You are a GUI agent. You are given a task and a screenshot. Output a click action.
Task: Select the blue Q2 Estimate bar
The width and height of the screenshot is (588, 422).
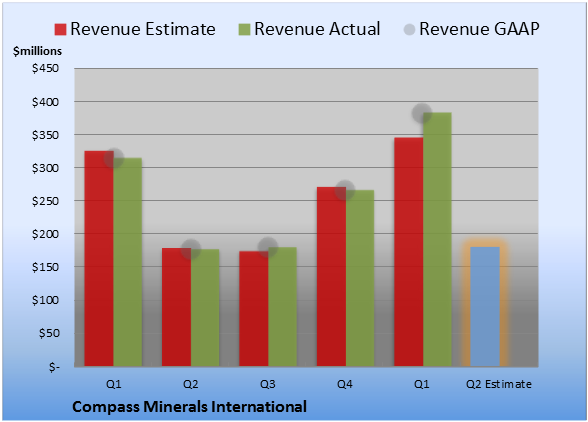(x=485, y=306)
